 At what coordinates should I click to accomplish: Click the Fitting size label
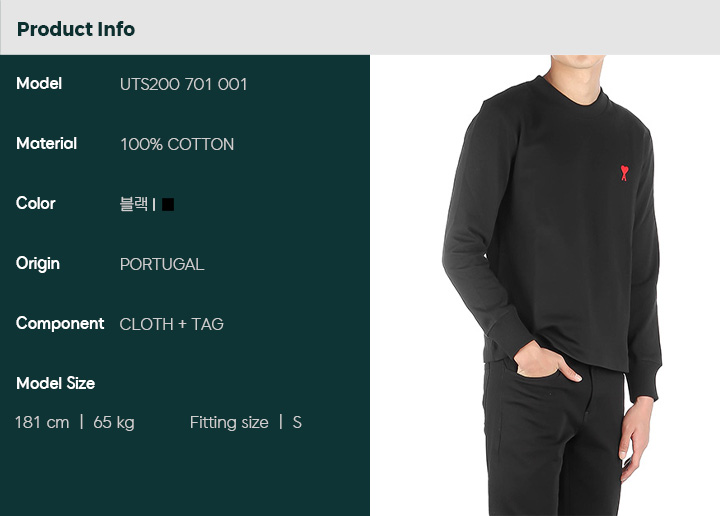[229, 423]
